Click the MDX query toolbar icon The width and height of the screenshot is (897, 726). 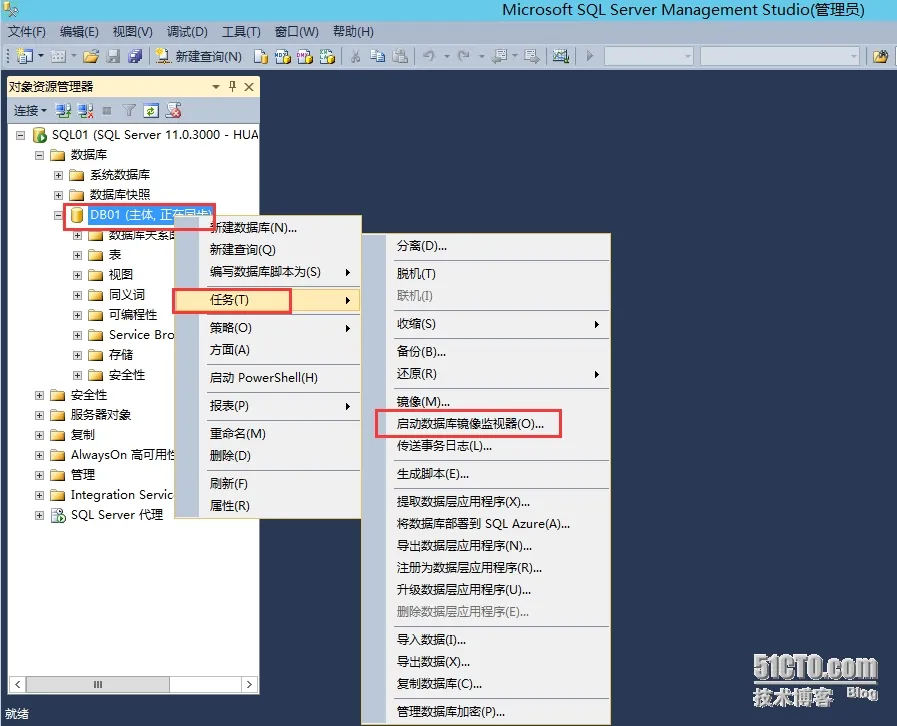(283, 56)
